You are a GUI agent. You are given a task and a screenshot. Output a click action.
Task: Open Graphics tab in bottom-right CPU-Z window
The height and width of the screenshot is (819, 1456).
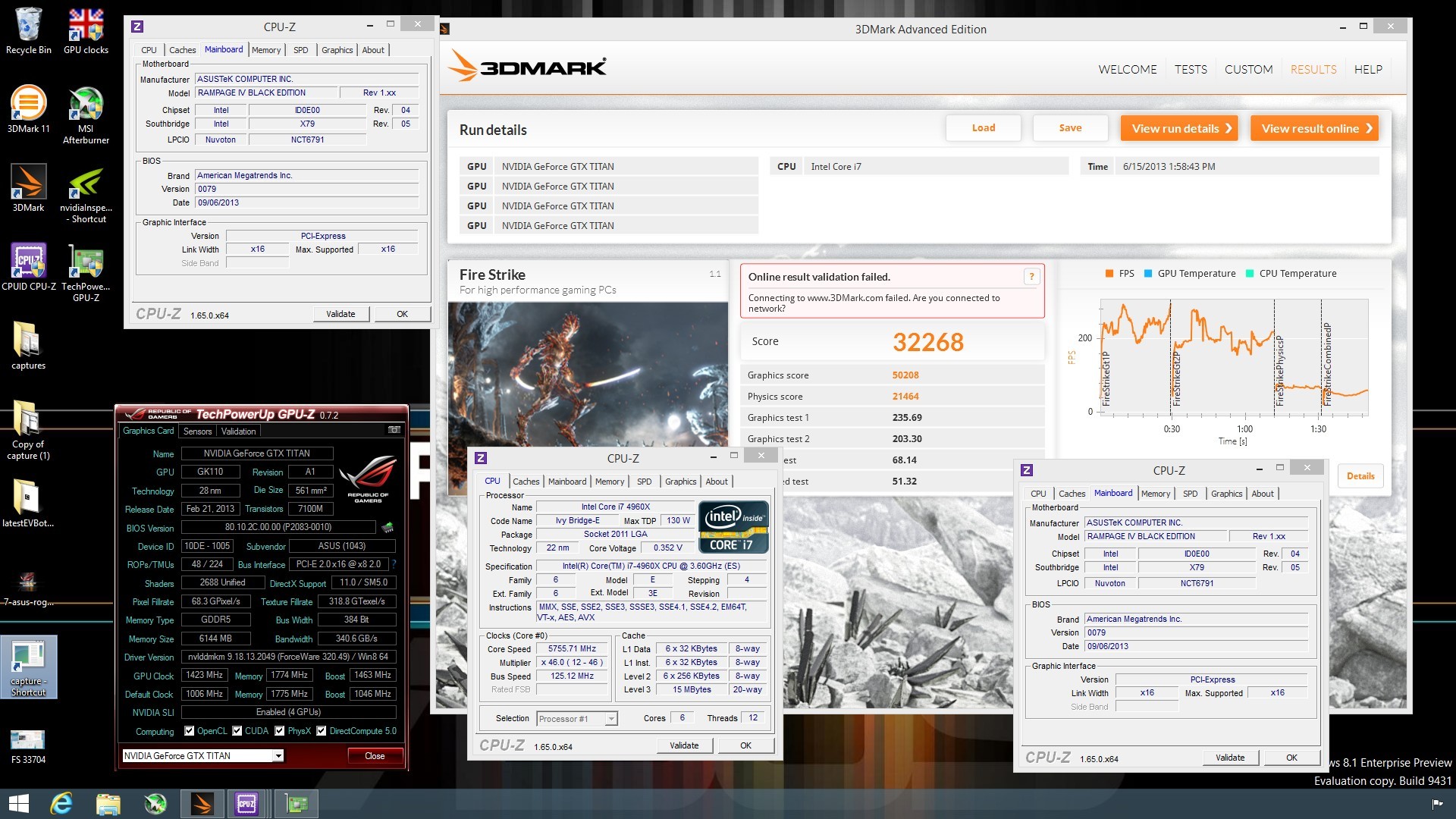click(x=1226, y=494)
